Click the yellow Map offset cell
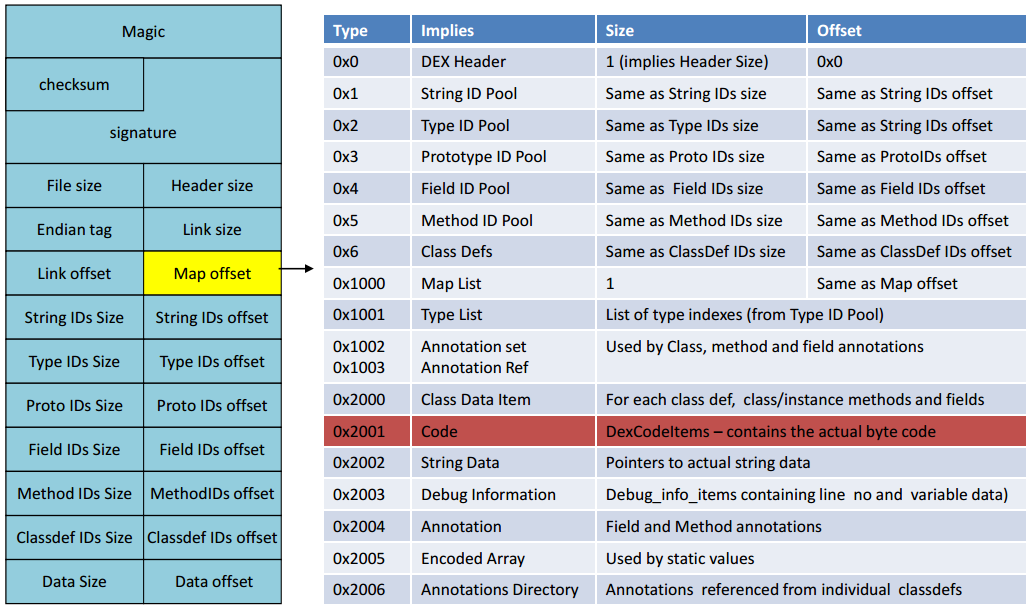This screenshot has width=1033, height=609. (x=212, y=273)
